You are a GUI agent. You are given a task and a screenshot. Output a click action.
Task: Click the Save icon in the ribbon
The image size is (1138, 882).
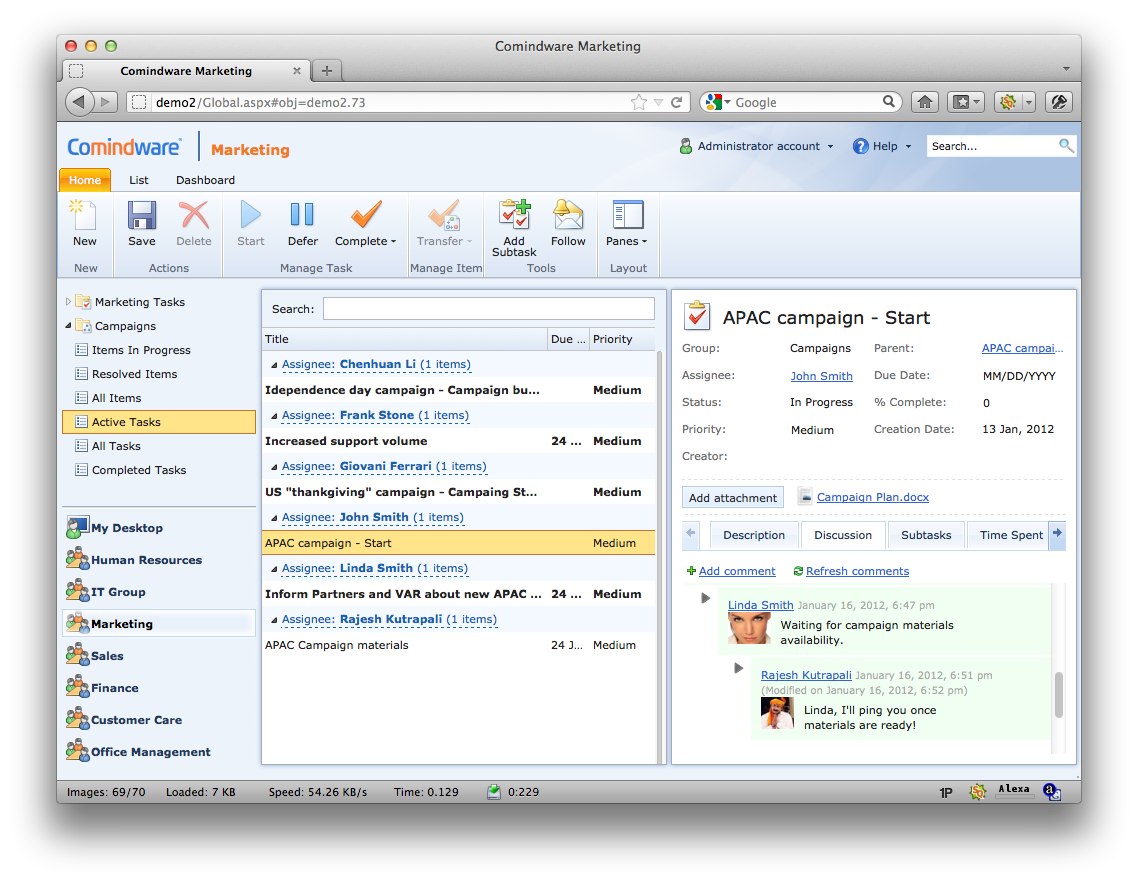(142, 216)
